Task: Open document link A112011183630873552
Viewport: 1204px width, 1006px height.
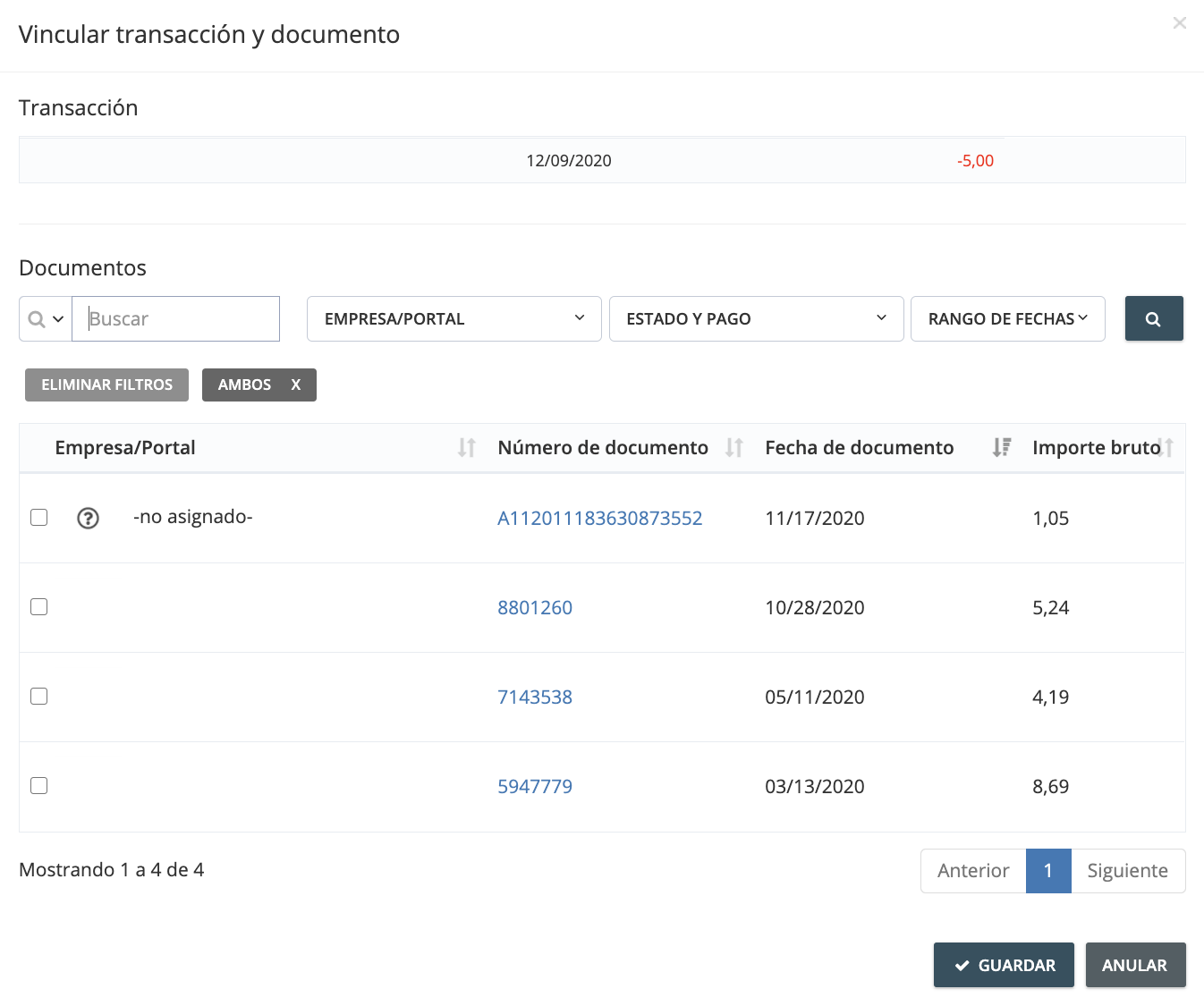Action: [x=600, y=519]
